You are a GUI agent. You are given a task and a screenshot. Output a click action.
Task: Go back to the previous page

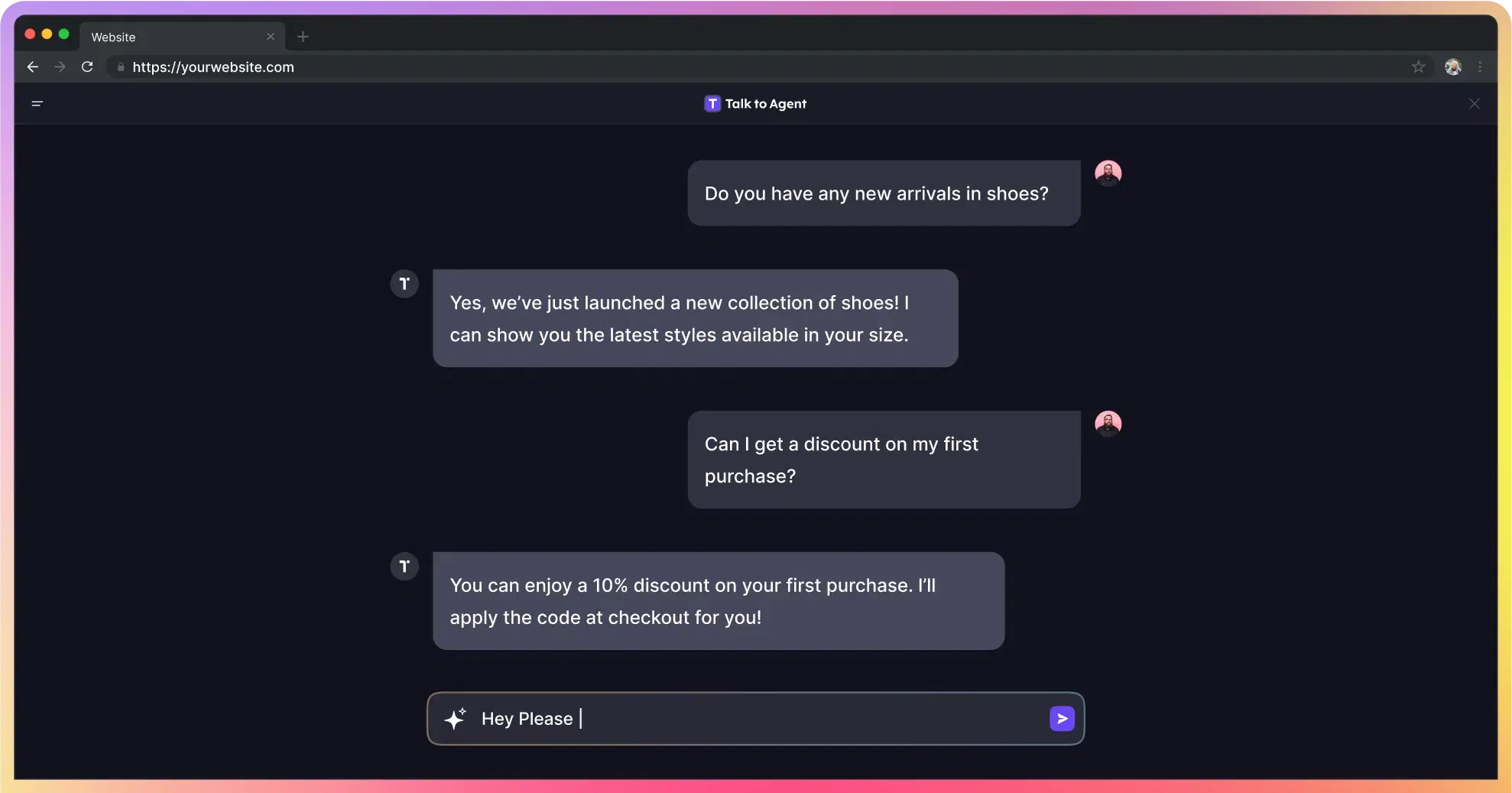pyautogui.click(x=32, y=67)
